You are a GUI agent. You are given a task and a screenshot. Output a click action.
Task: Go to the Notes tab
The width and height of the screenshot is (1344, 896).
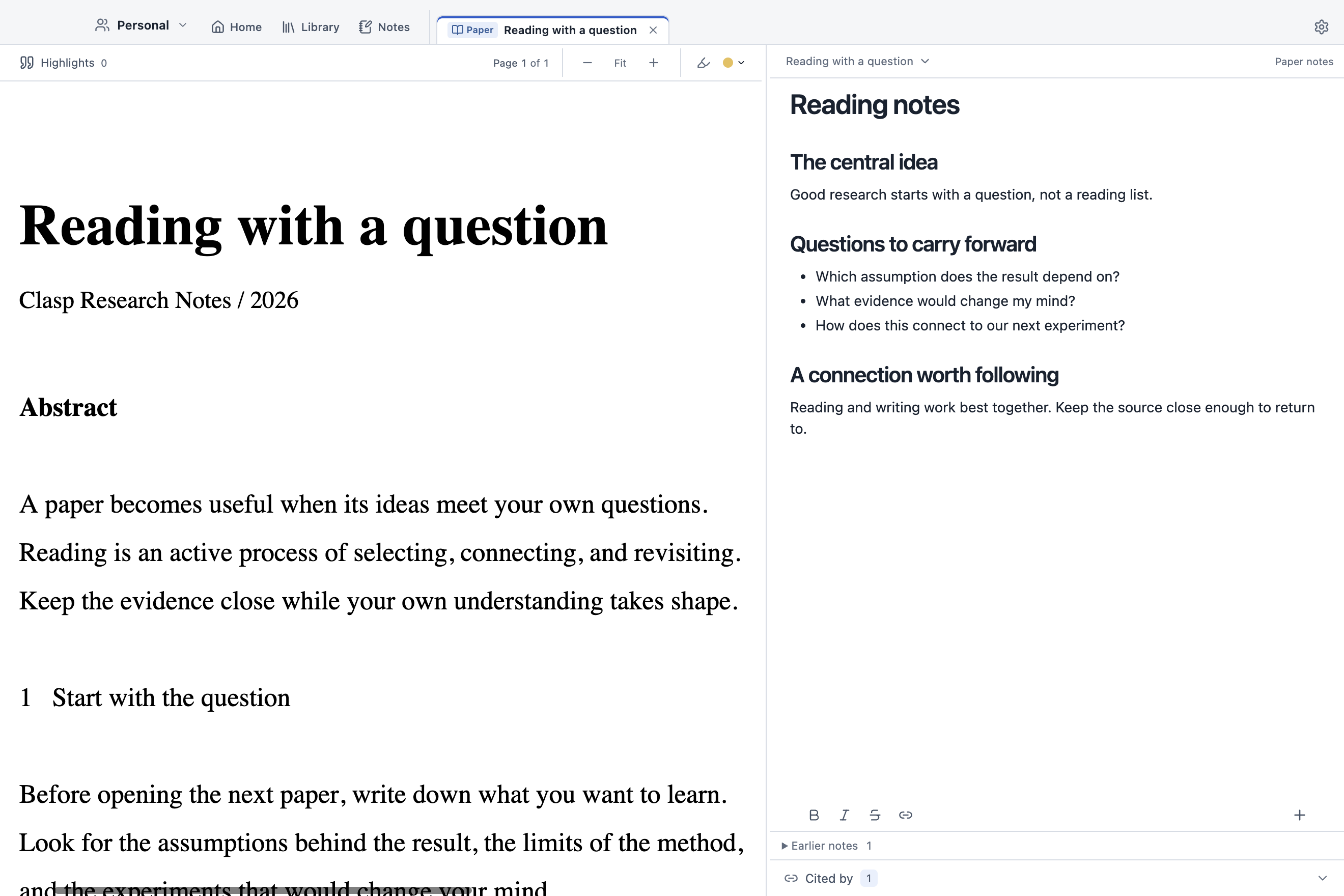[384, 27]
